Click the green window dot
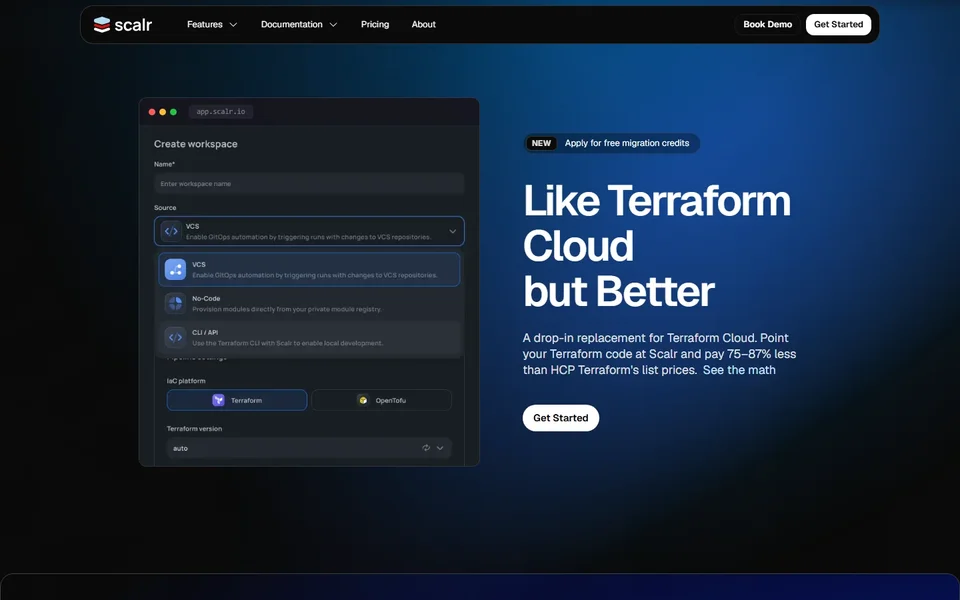This screenshot has height=600, width=960. point(173,112)
